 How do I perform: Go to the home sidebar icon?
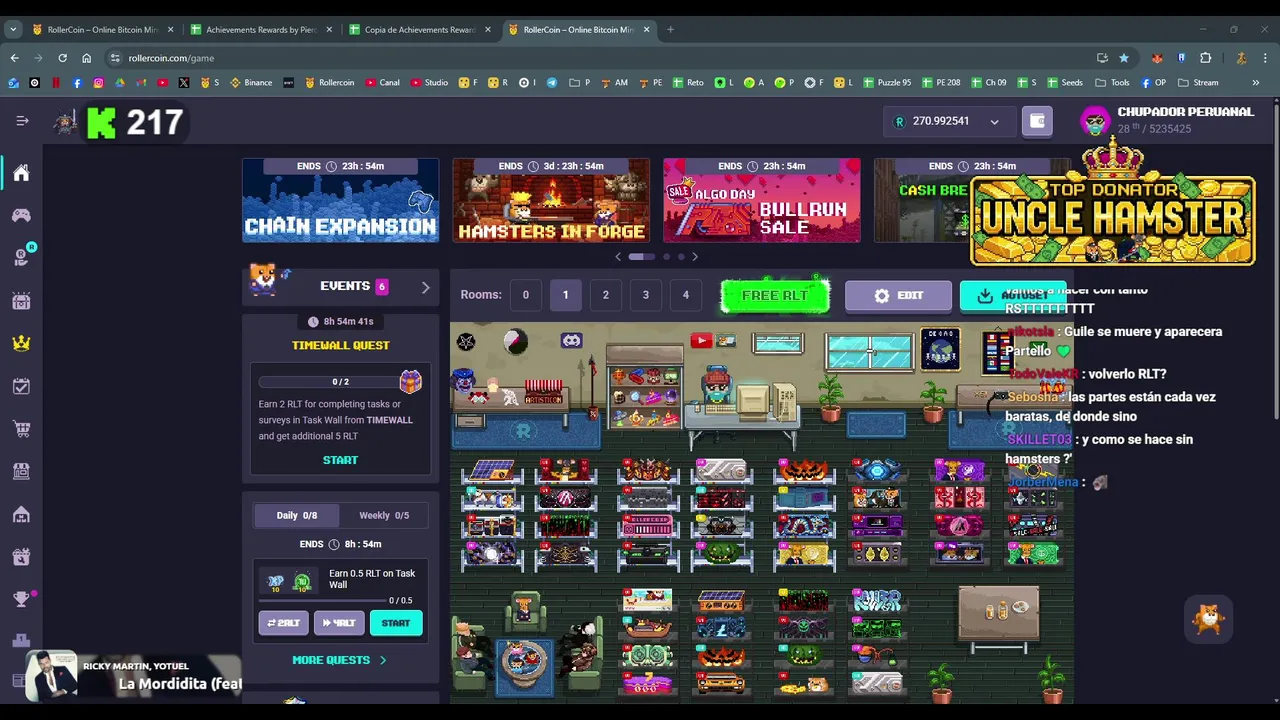tap(21, 174)
